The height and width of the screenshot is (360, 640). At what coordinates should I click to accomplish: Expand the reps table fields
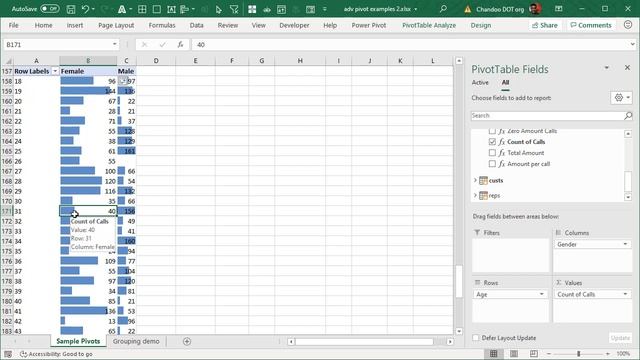click(x=475, y=195)
